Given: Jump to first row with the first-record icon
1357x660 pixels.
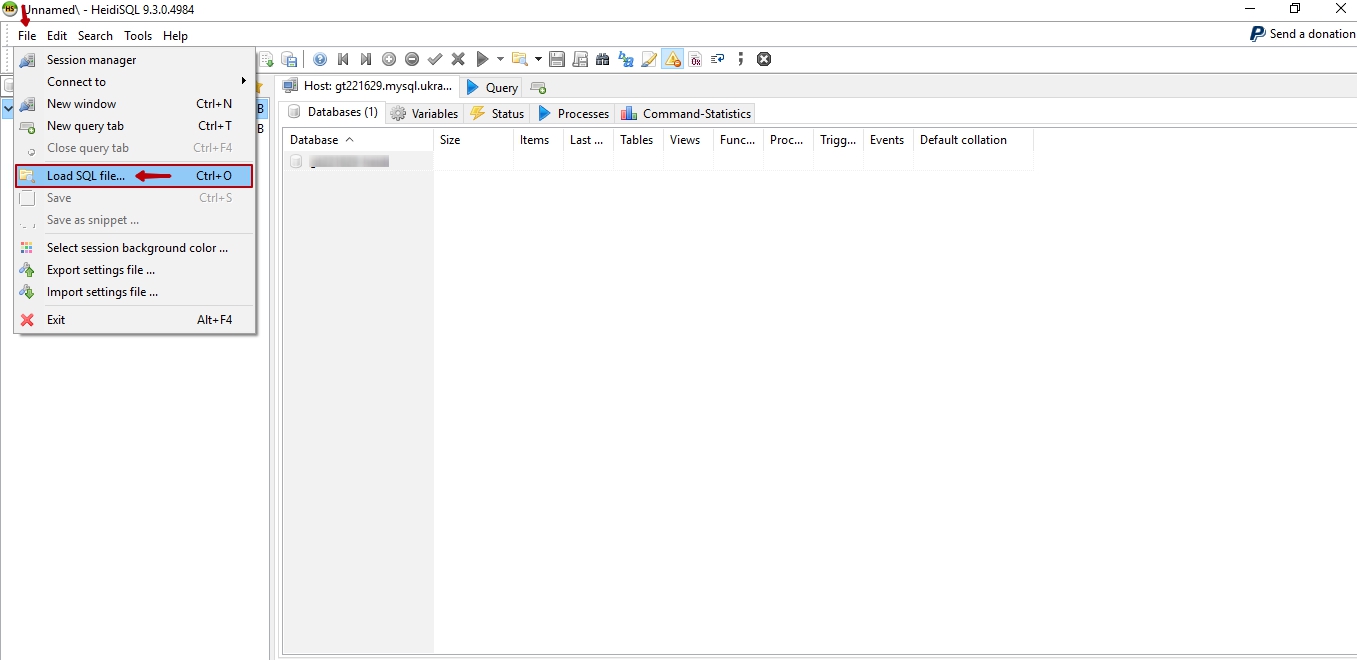Looking at the screenshot, I should [343, 59].
